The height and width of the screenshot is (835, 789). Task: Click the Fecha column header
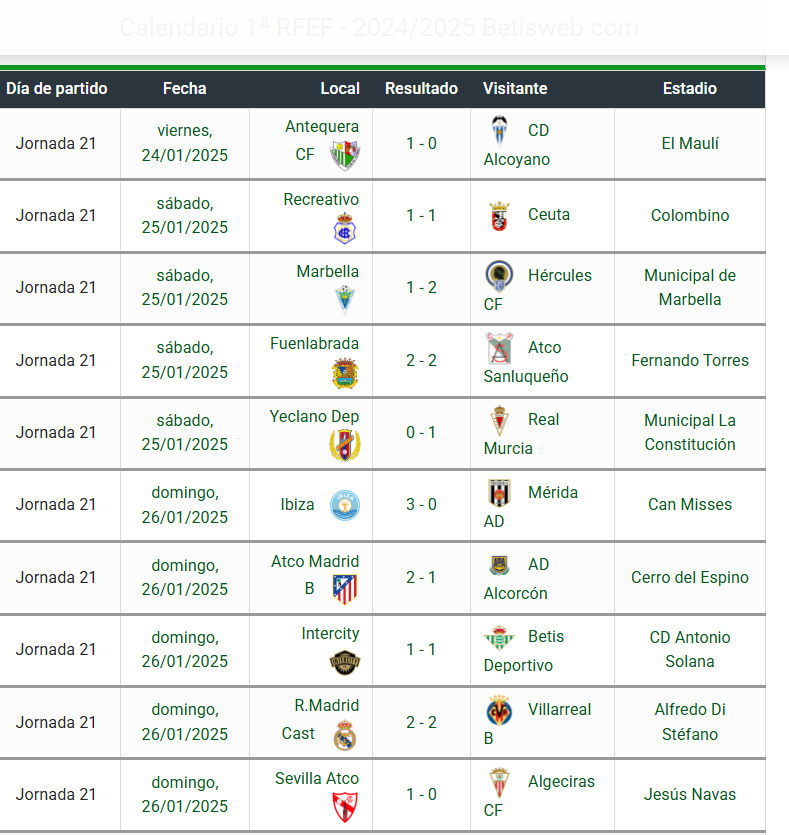coord(185,88)
